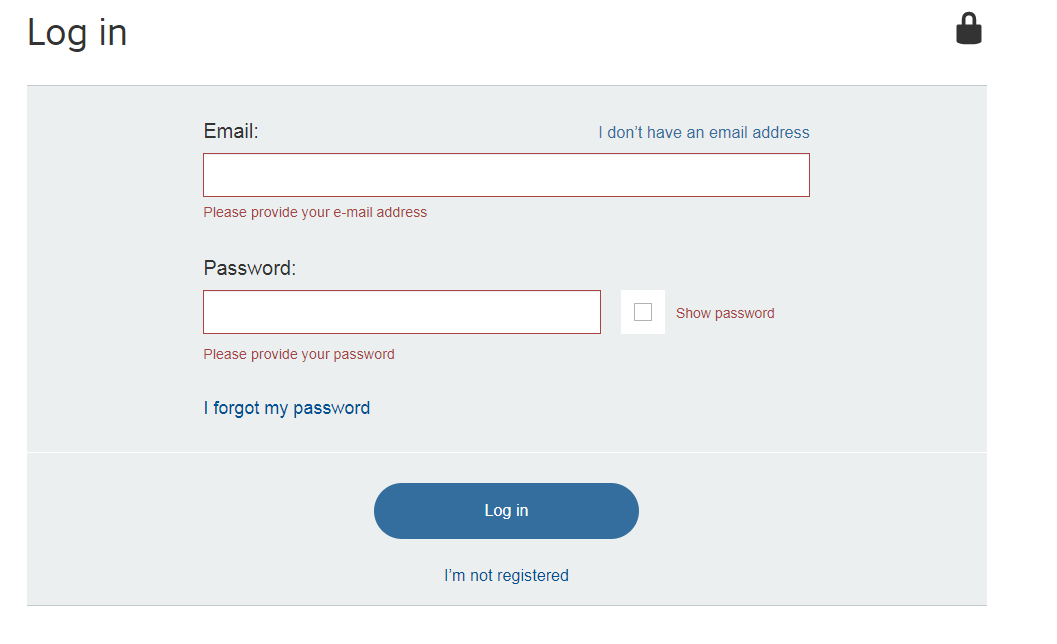This screenshot has height=644, width=1057.
Task: Tick the Show password checkbox
Action: (643, 312)
